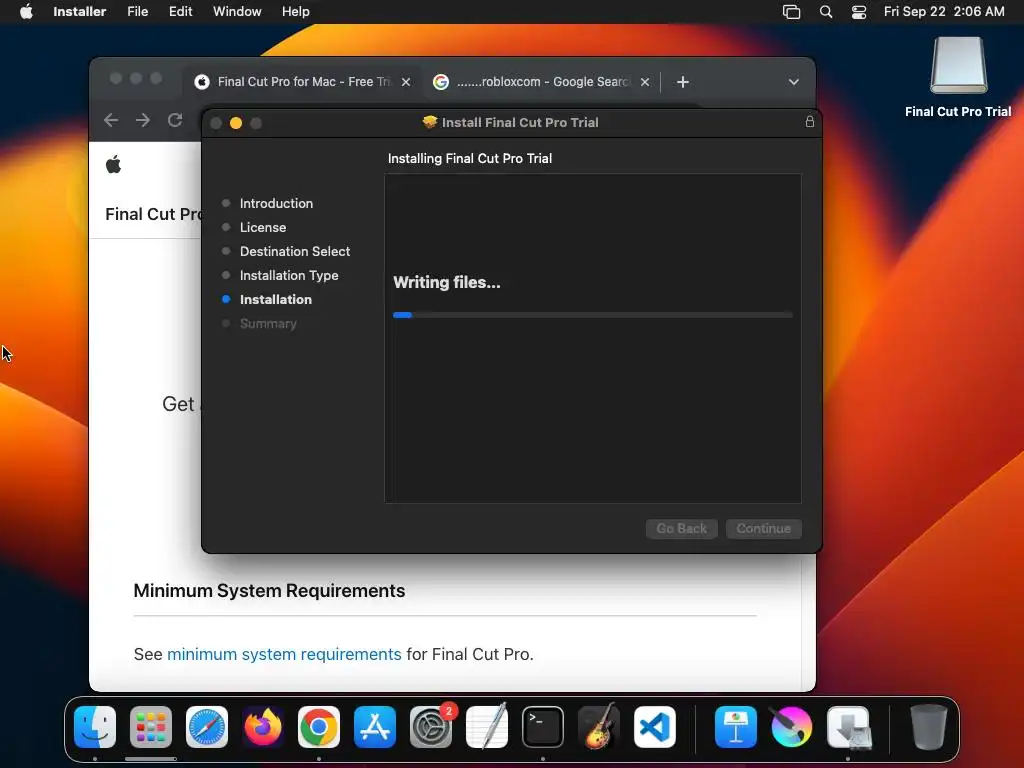
Task: Select the Introduction step in installer sidebar
Action: coord(276,203)
